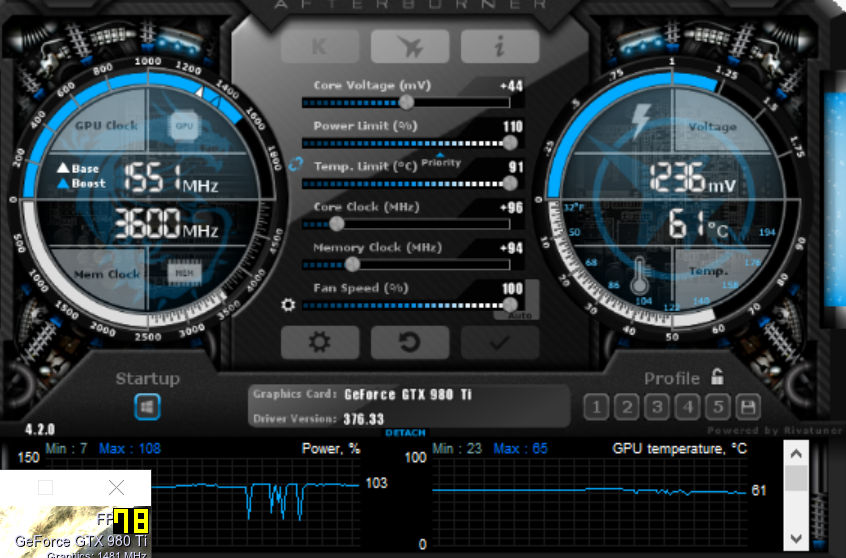This screenshot has width=846, height=558.
Task: Toggle the Auto fan speed button
Action: (520, 315)
